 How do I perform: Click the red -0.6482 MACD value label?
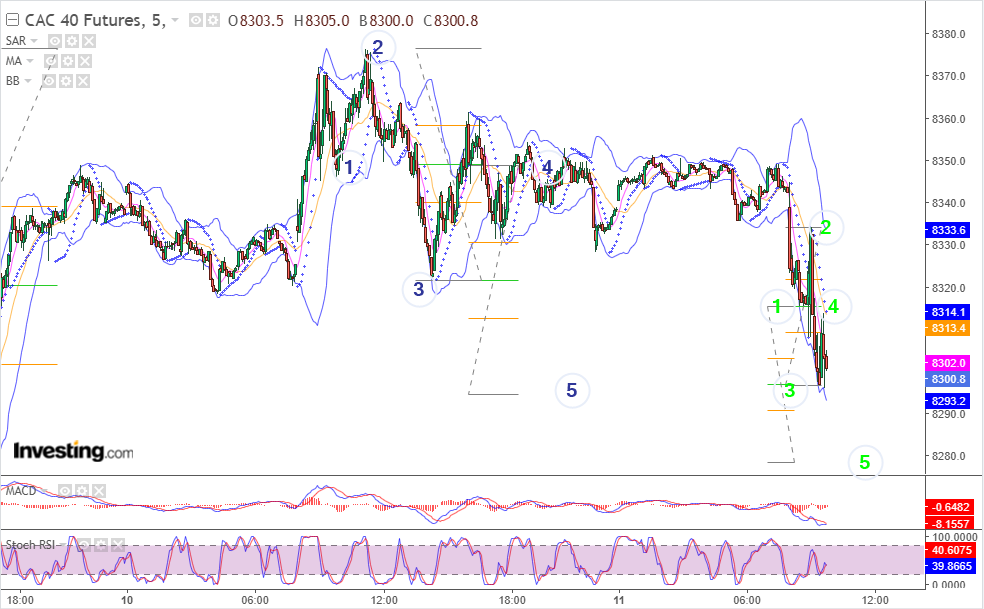click(950, 507)
